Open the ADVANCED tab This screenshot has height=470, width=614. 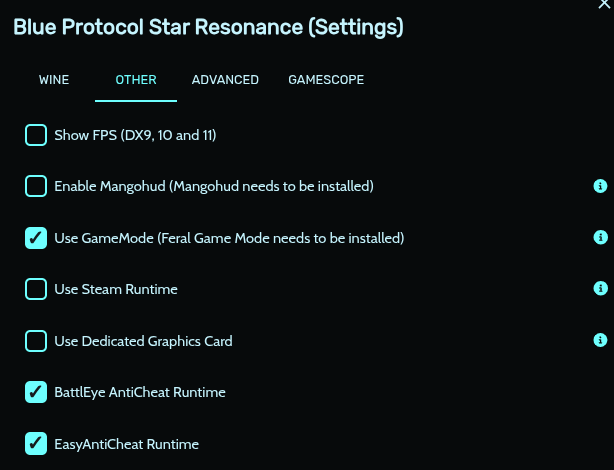click(x=225, y=80)
